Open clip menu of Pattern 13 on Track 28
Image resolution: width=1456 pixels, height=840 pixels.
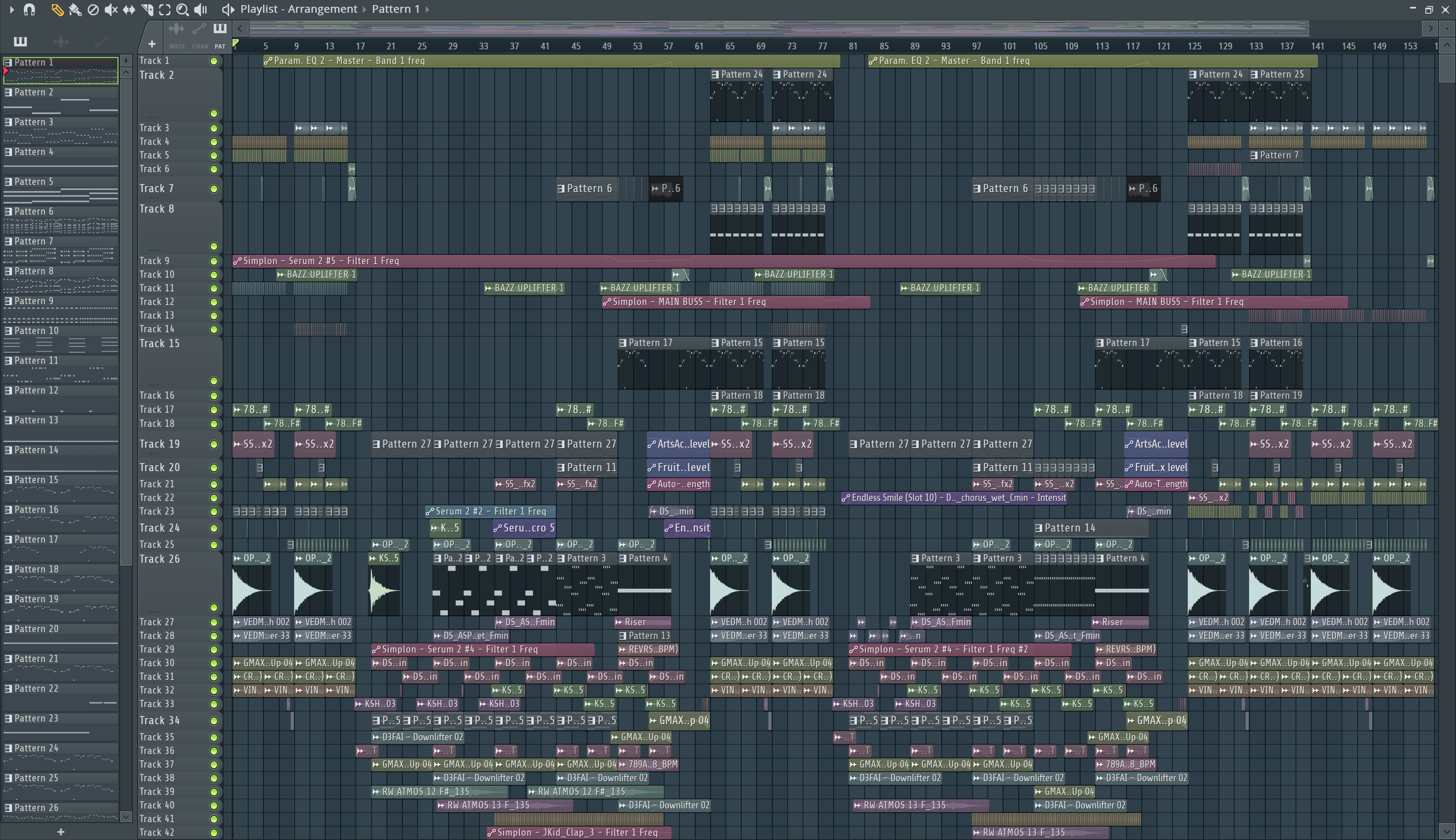coord(623,636)
